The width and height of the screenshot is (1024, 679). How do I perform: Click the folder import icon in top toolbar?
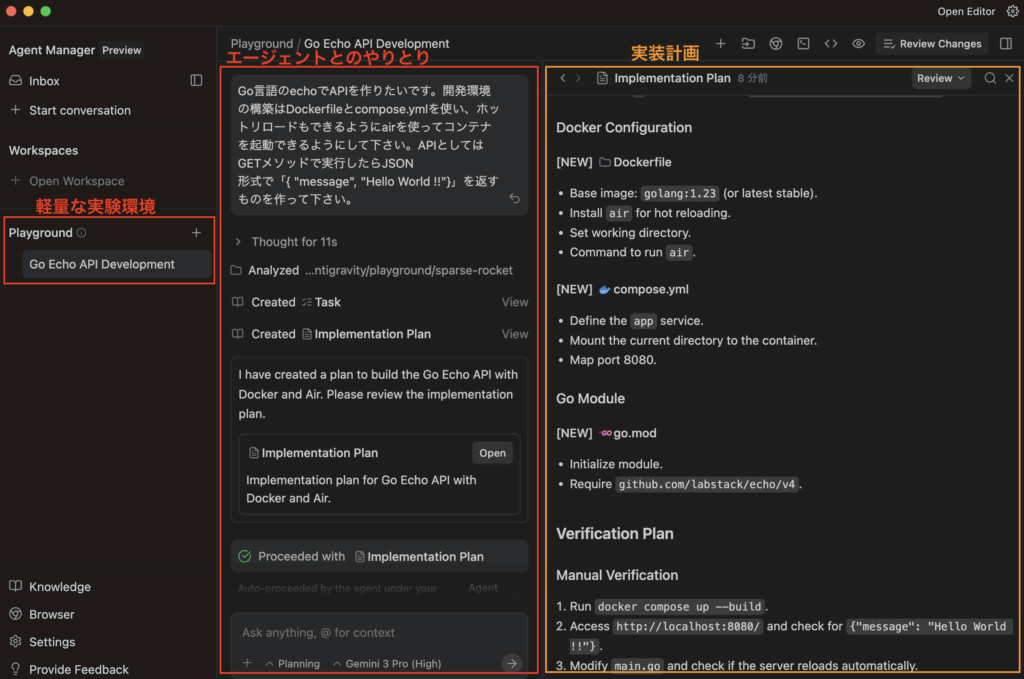[748, 44]
